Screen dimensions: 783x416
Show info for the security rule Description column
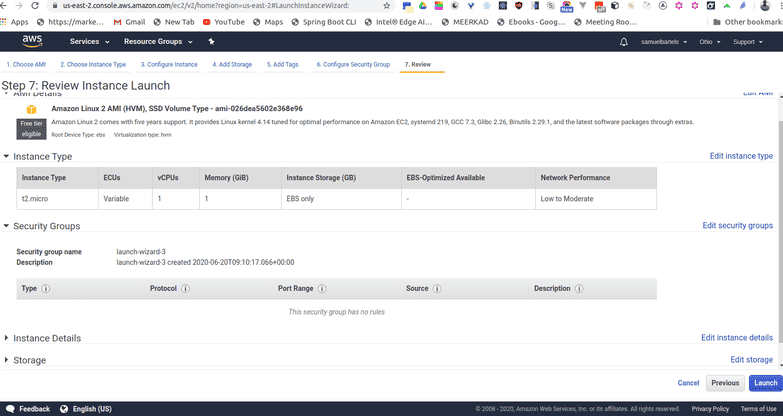pos(579,289)
